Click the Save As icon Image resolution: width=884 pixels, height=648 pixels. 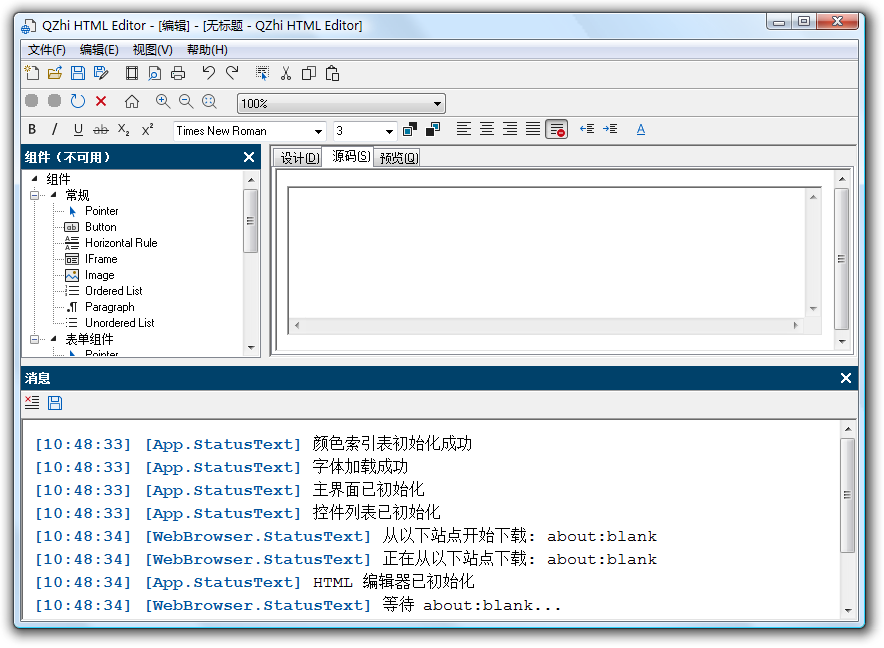click(101, 73)
